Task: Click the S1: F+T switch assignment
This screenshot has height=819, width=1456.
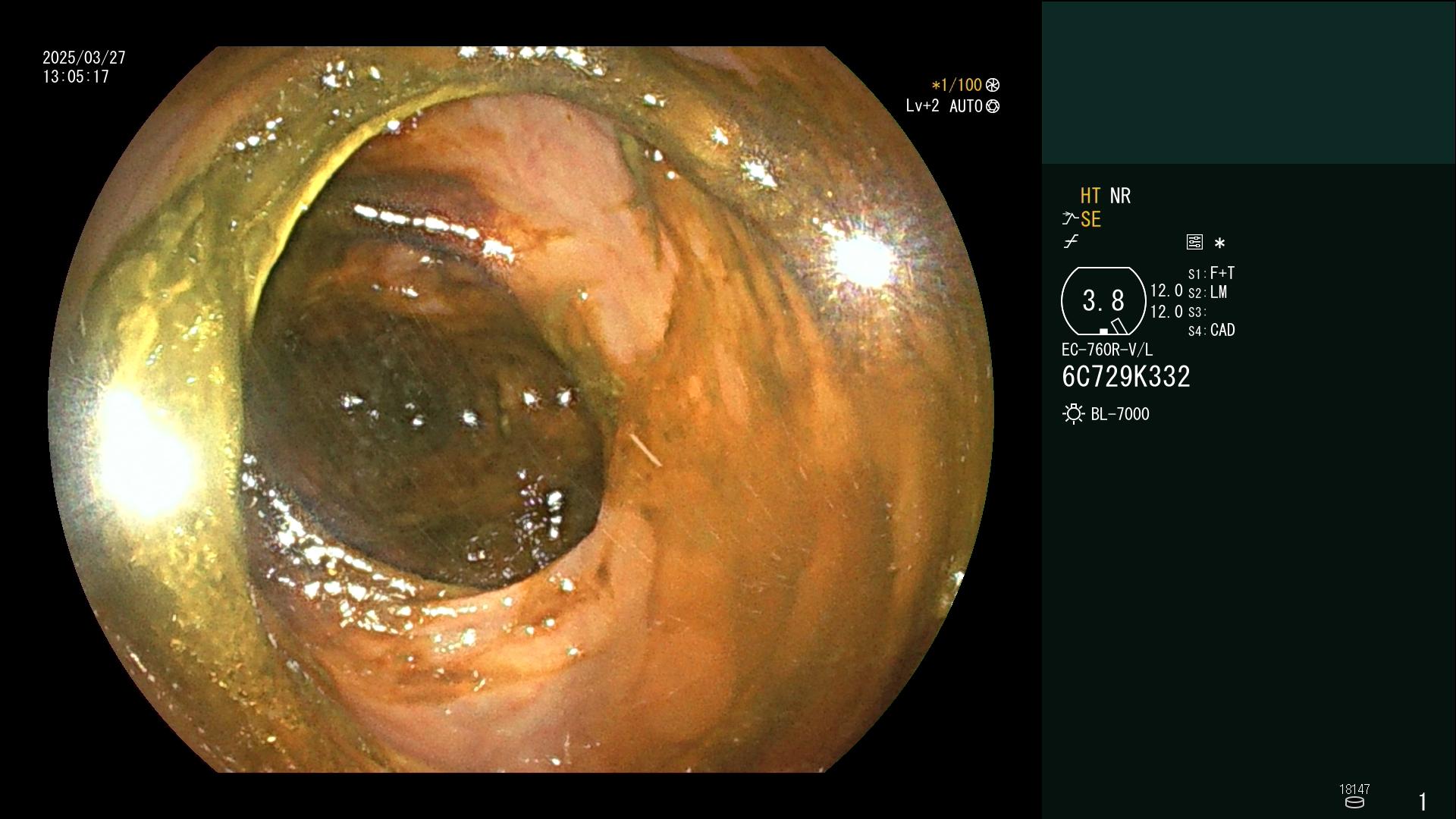Action: [1211, 273]
